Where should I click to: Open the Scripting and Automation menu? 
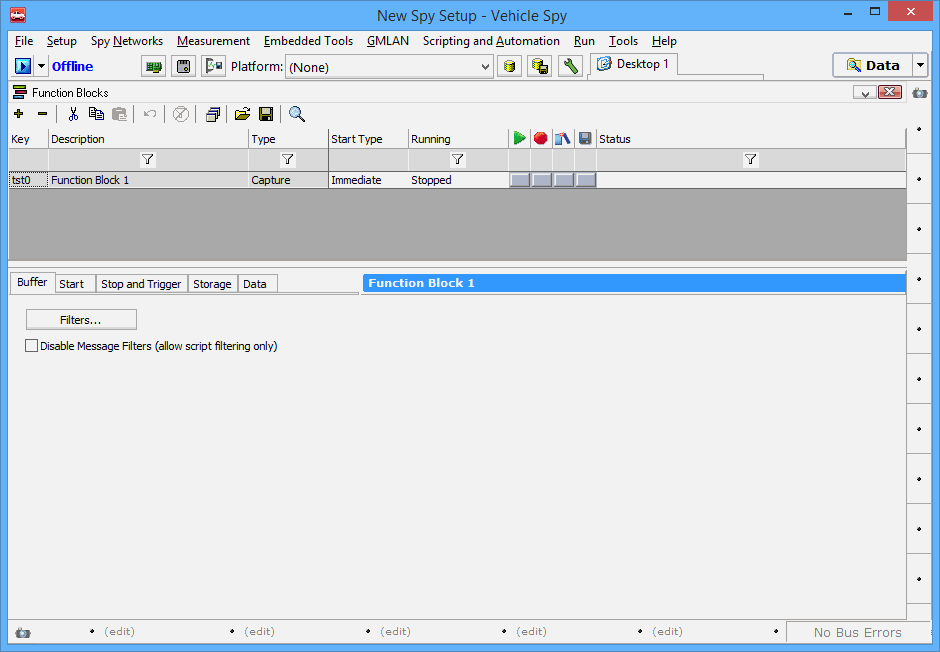click(x=490, y=41)
